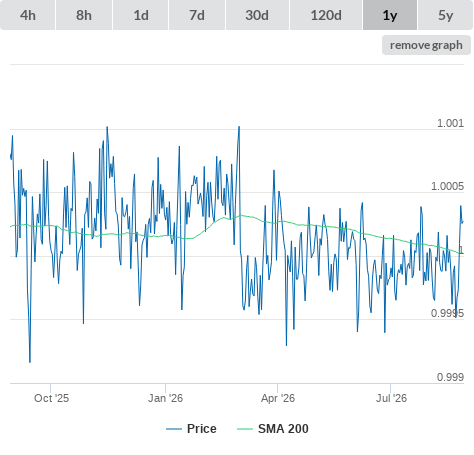Screen dimensions: 474x455
Task: Click the 1.0005 y-axis gridline label
Action: (x=447, y=186)
